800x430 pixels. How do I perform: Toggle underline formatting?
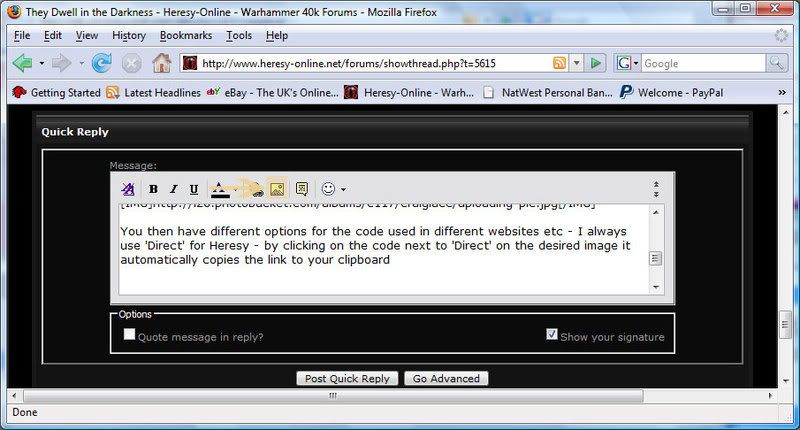pos(194,189)
